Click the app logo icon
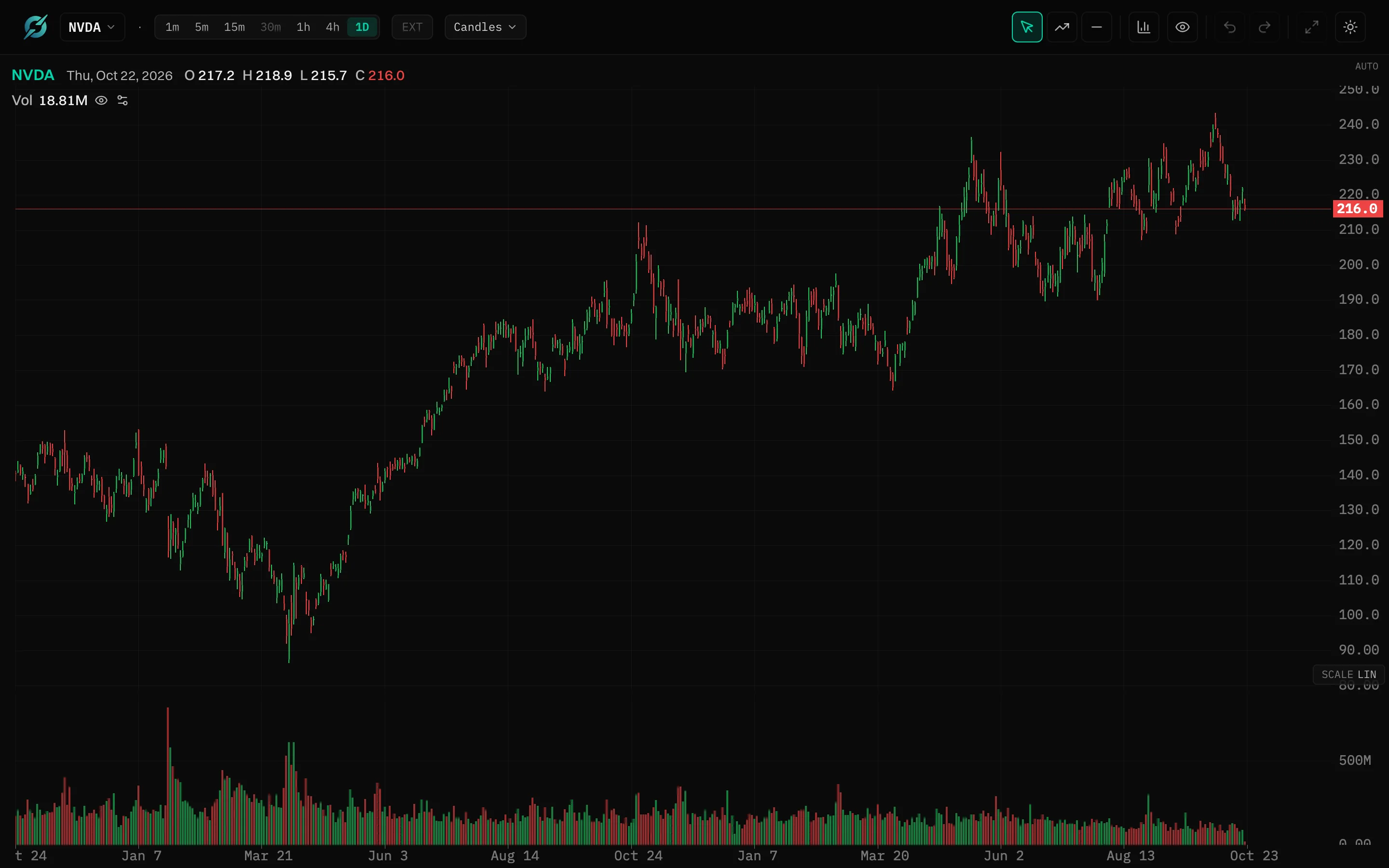The height and width of the screenshot is (868, 1389). [35, 27]
